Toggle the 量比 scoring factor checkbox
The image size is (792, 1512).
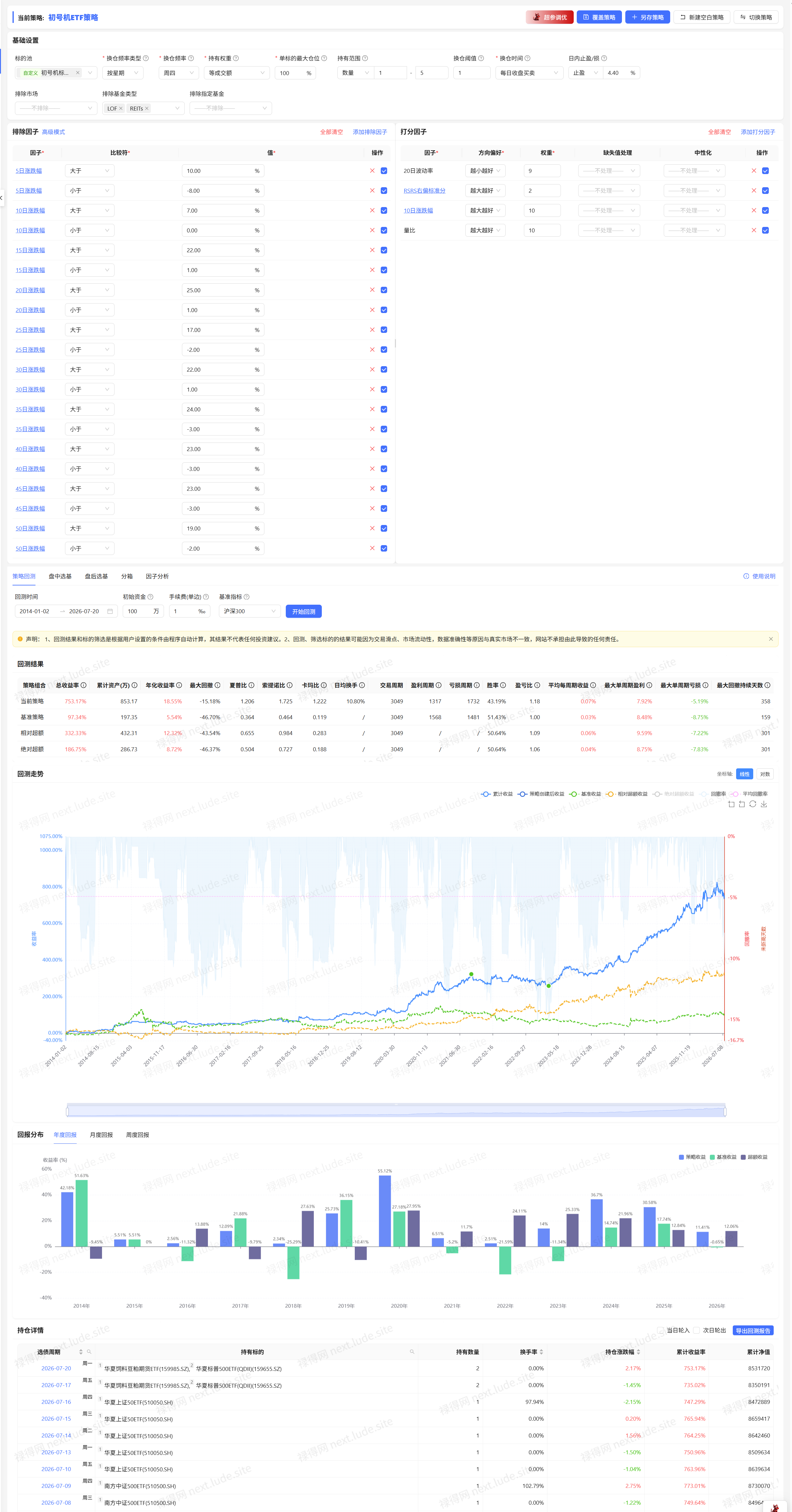765,231
